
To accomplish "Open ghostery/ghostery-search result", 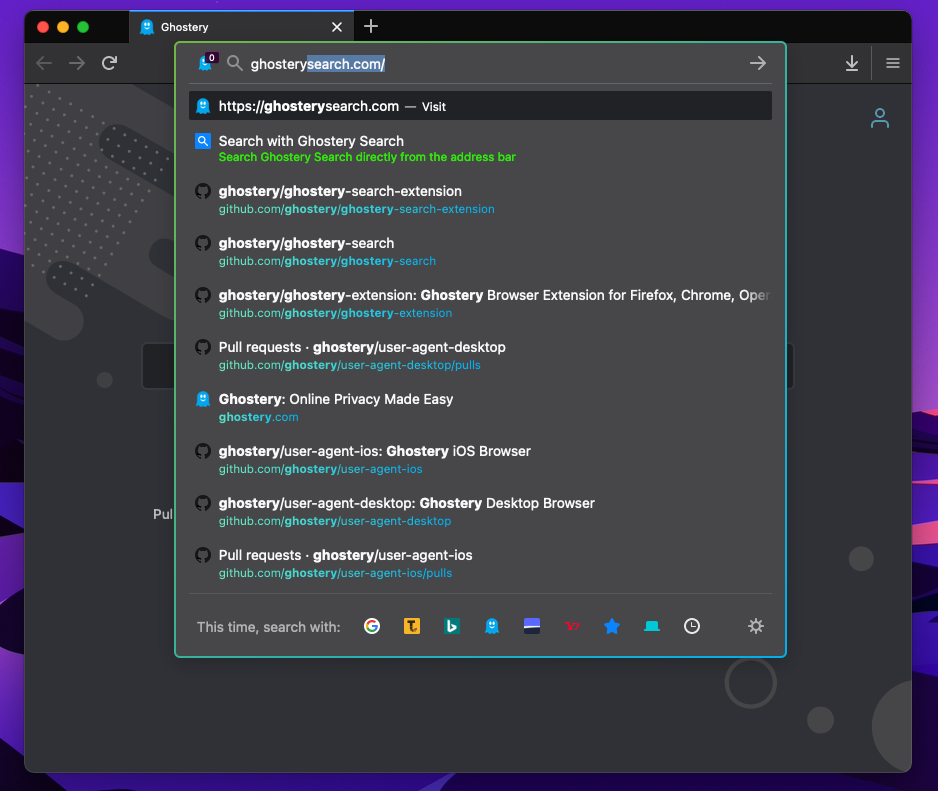I will (x=480, y=252).
